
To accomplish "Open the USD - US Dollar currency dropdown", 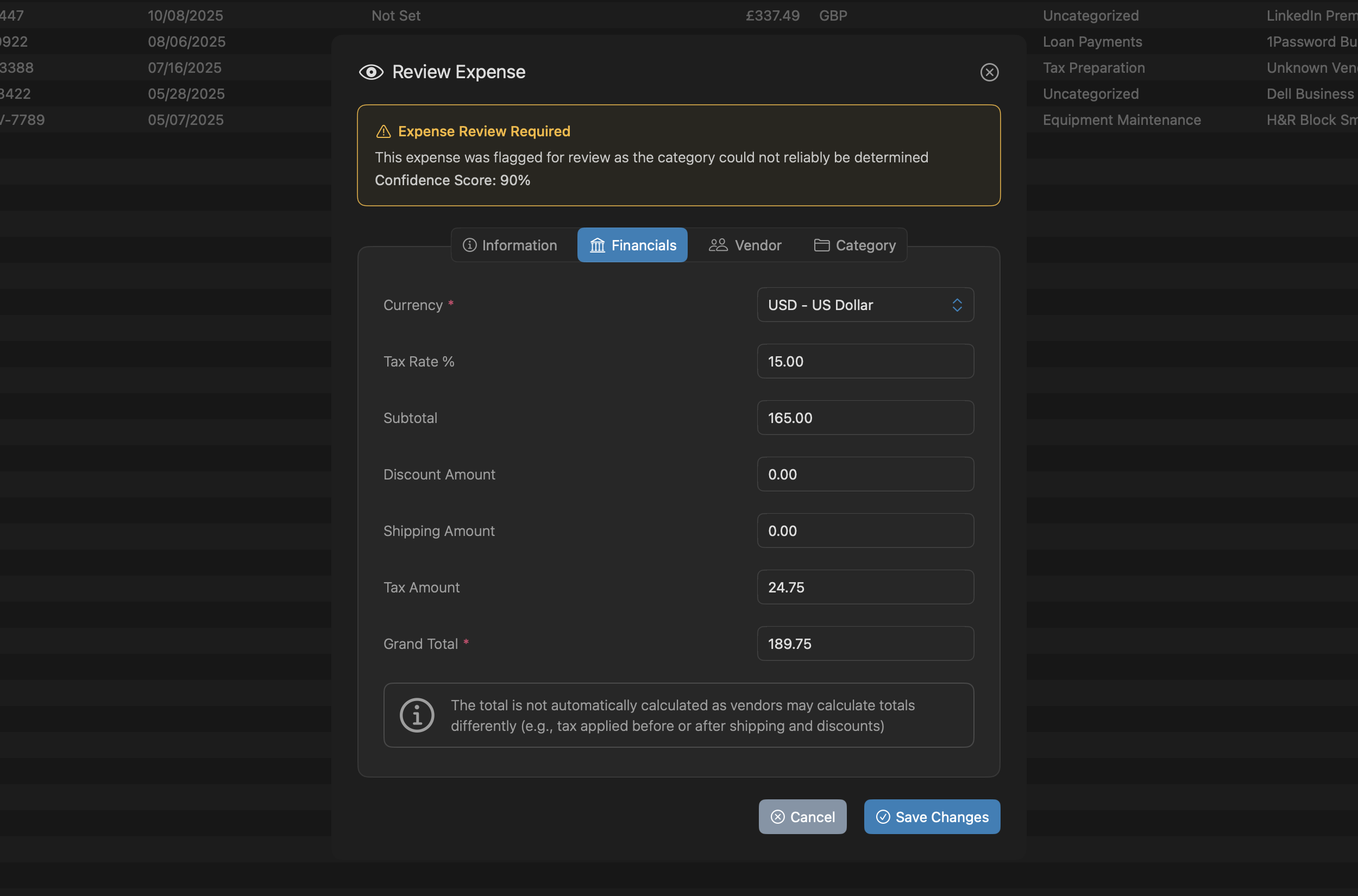I will (865, 305).
